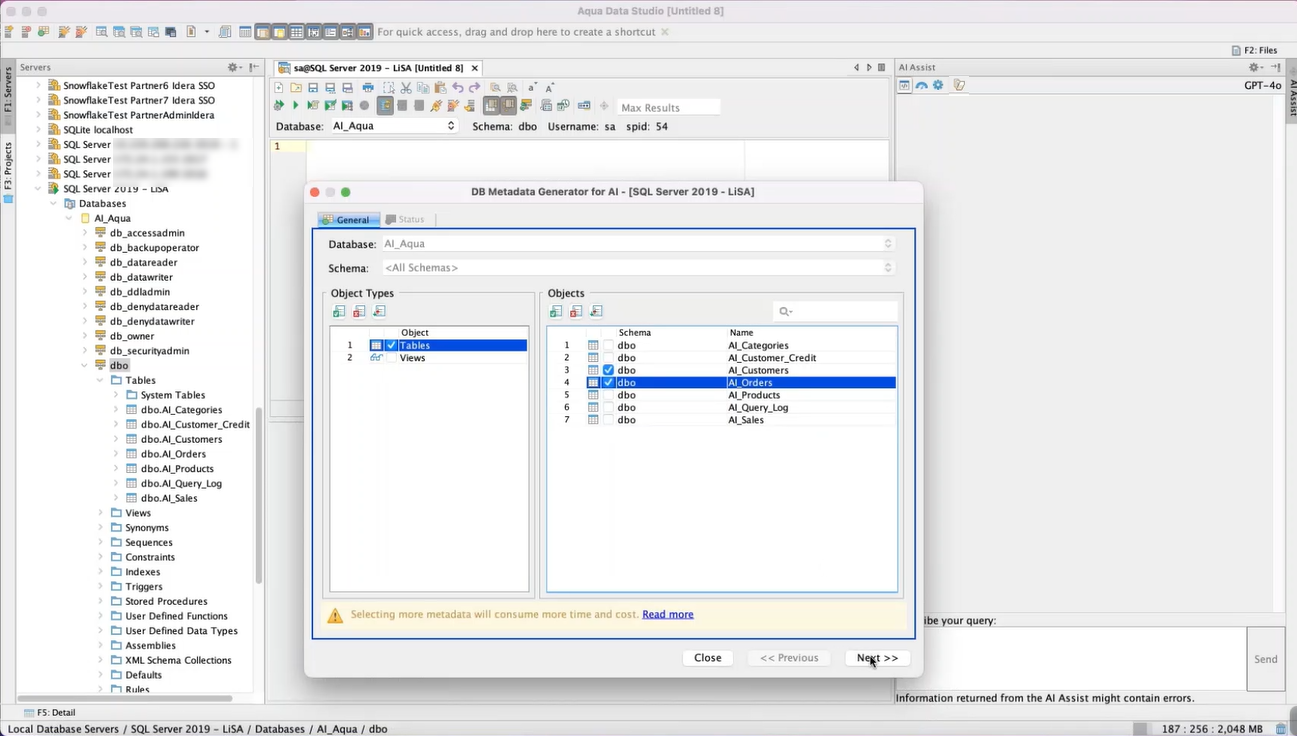Check all items in Object Types
The height and width of the screenshot is (736, 1297).
pos(339,312)
